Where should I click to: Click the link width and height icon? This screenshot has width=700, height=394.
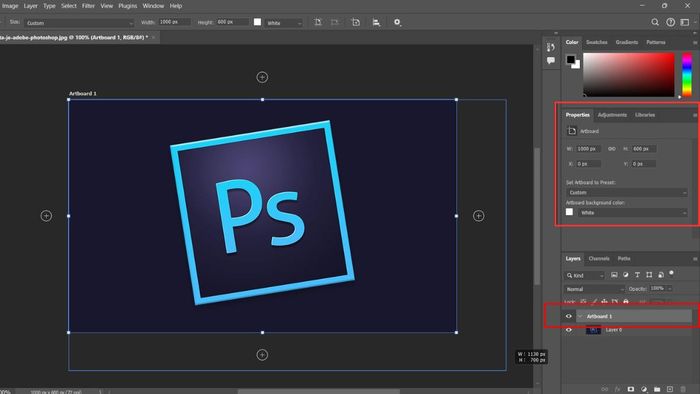click(612, 149)
